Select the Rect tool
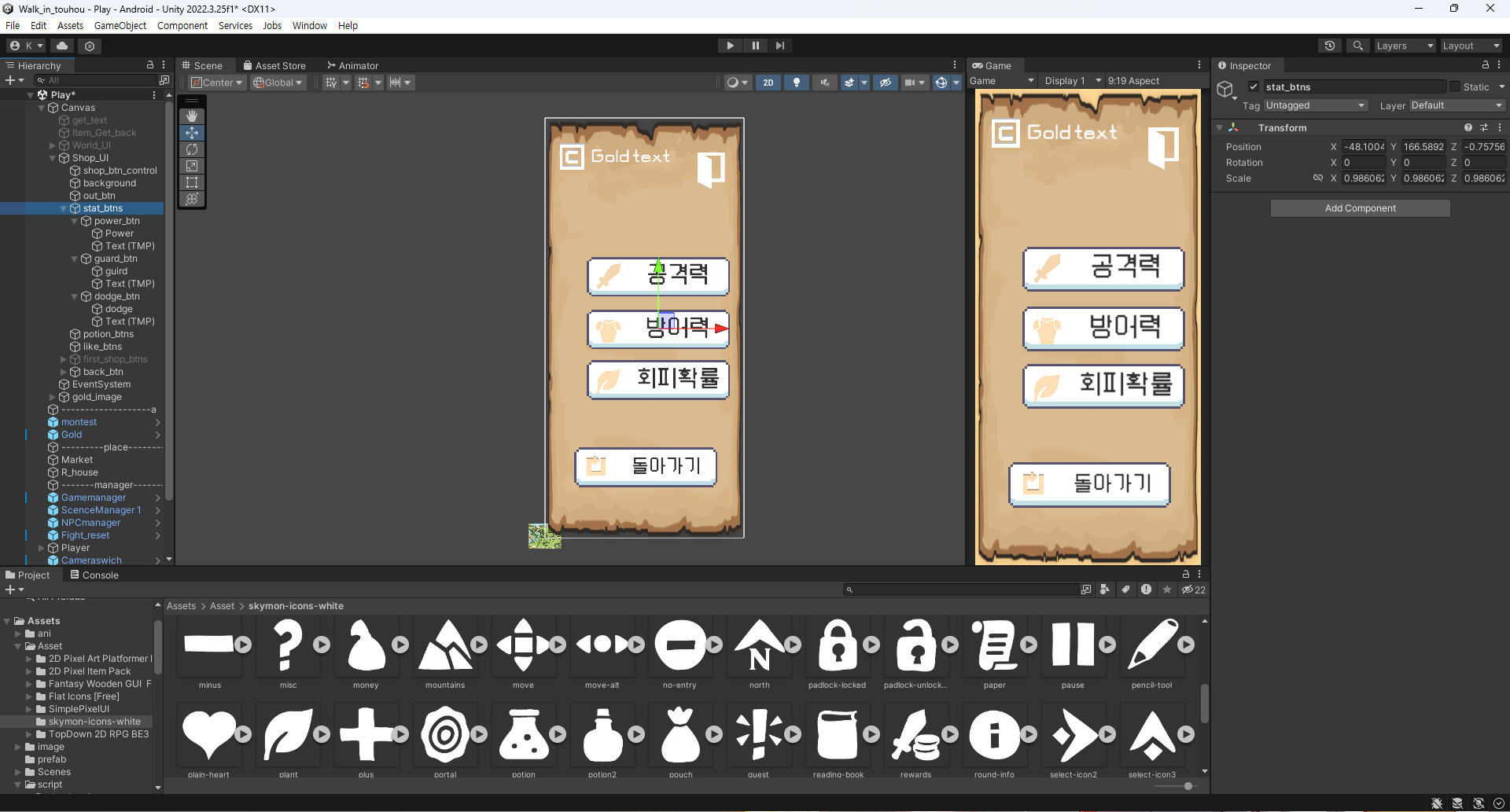 (192, 182)
